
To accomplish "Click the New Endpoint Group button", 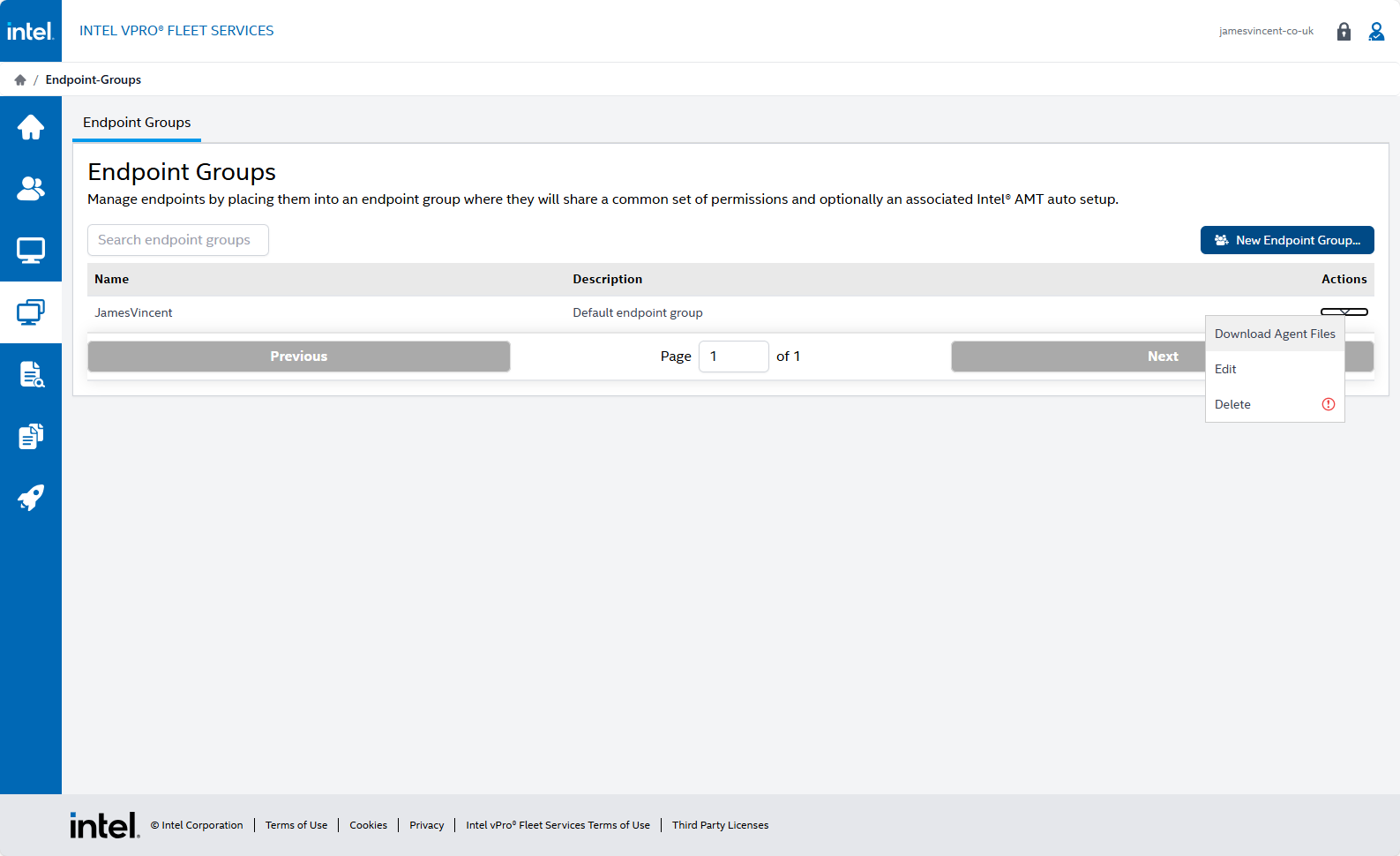I will point(1287,240).
